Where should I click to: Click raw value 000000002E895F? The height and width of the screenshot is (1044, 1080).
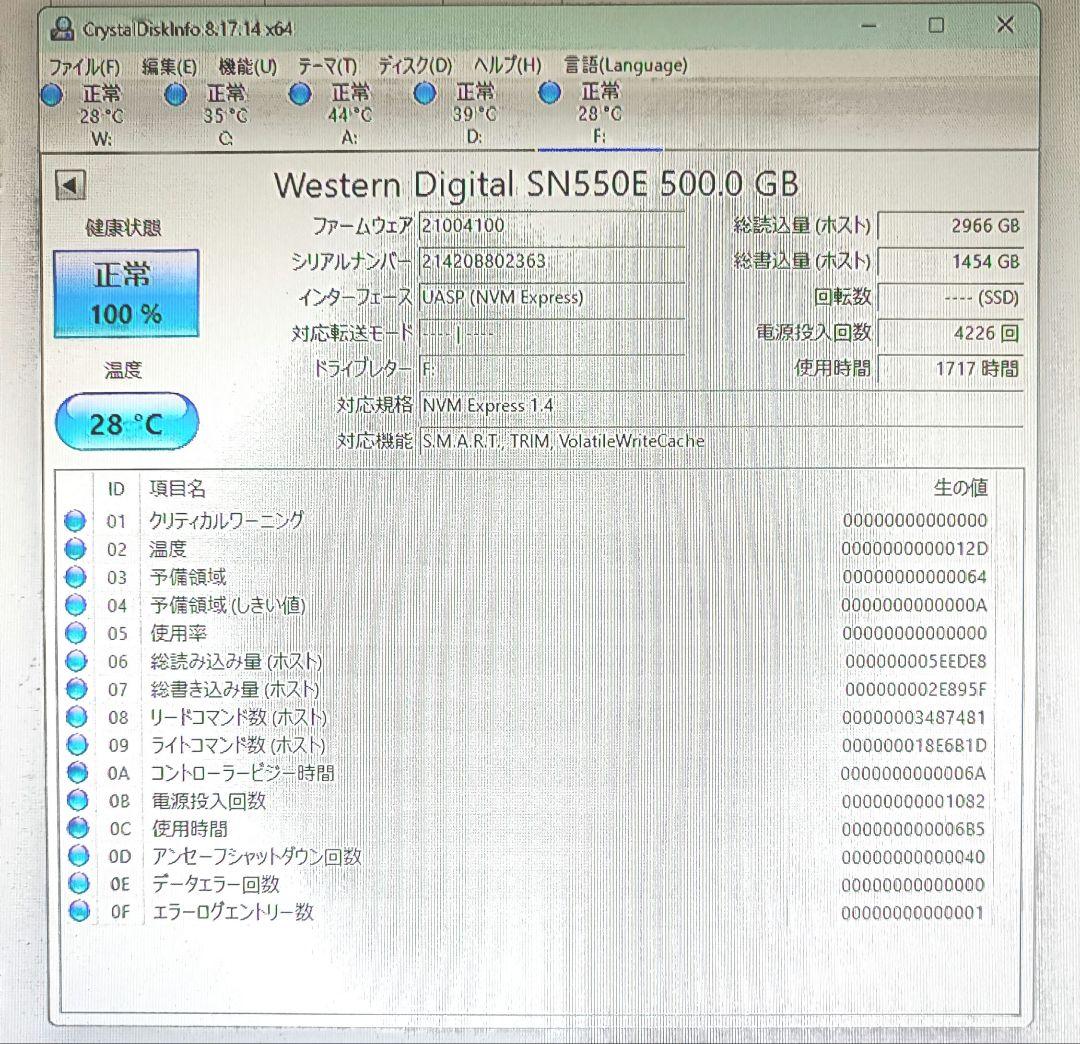point(915,689)
